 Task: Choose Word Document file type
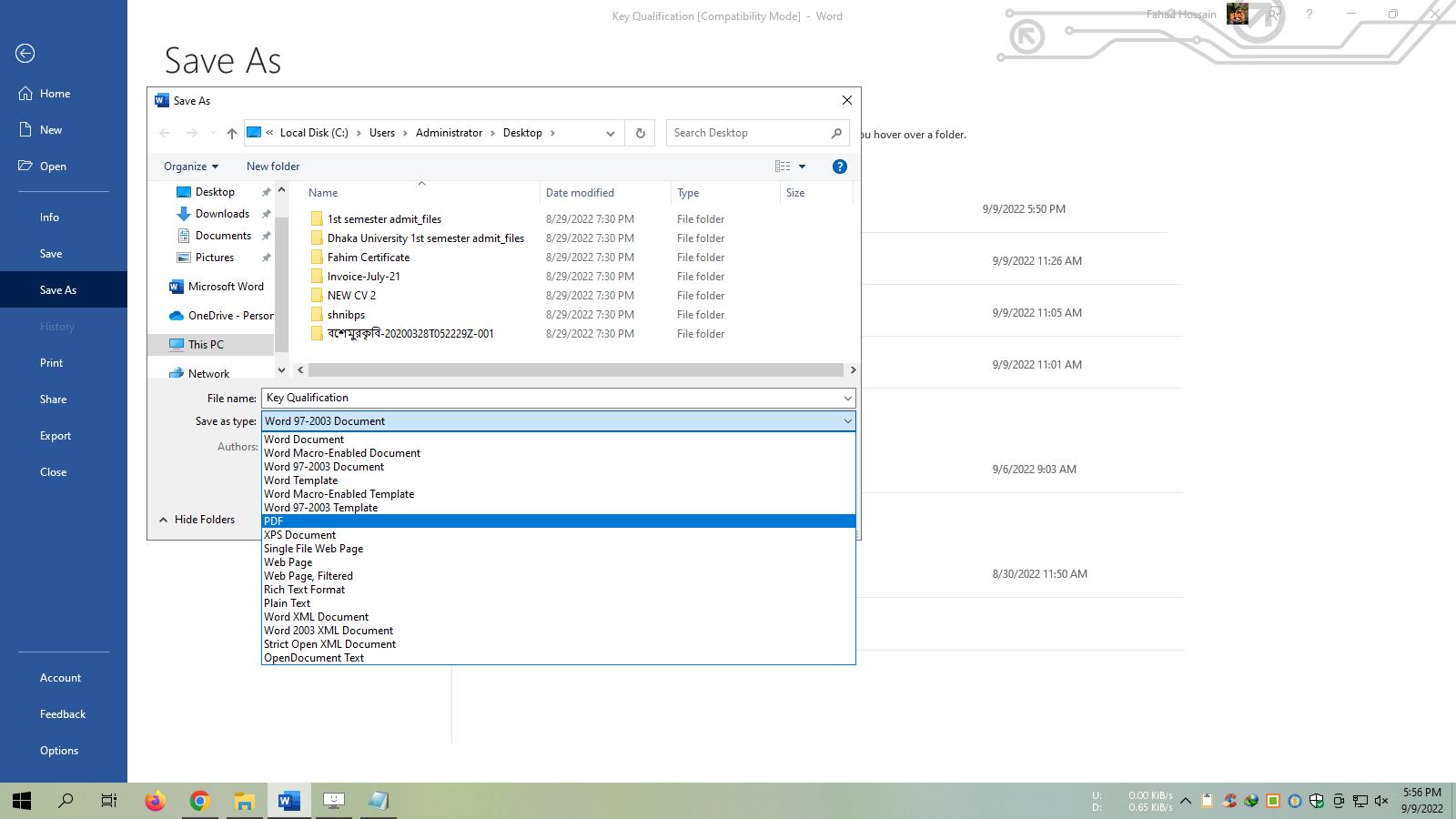(559, 440)
